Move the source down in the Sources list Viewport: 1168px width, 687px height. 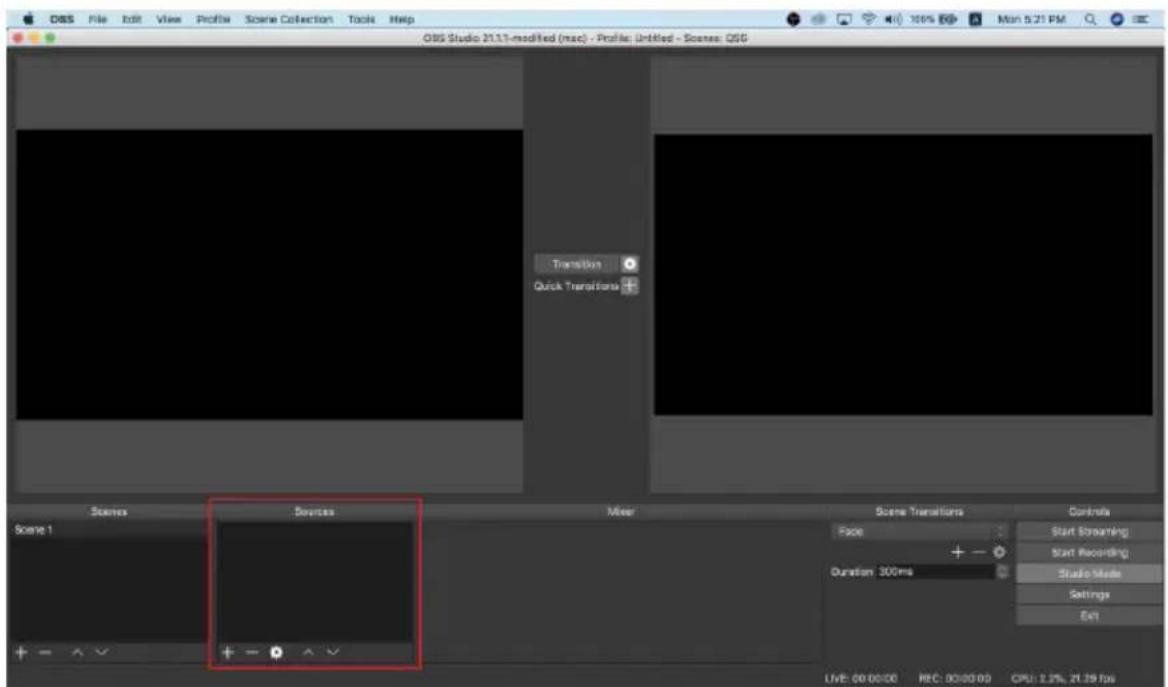click(333, 653)
